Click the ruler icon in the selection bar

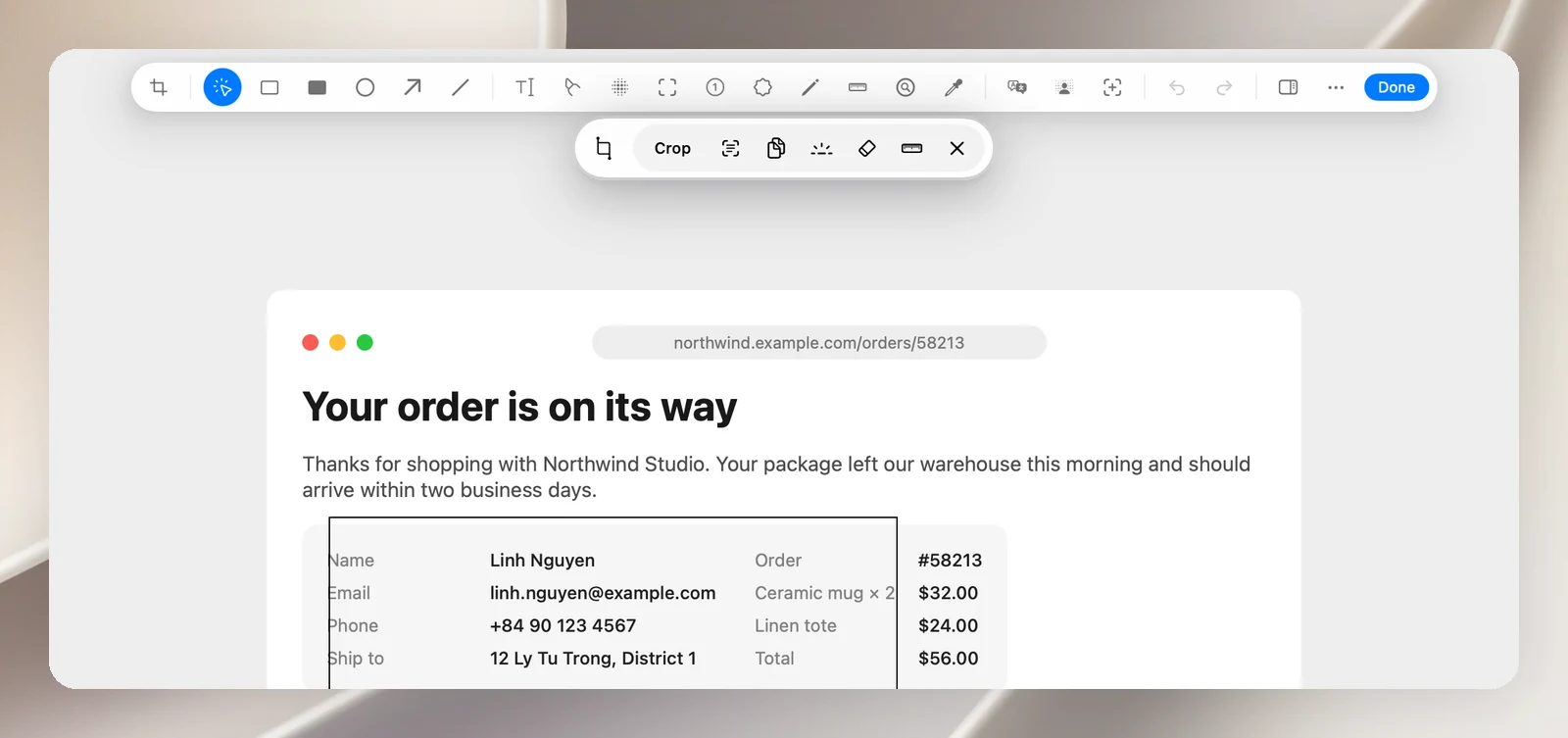point(912,148)
